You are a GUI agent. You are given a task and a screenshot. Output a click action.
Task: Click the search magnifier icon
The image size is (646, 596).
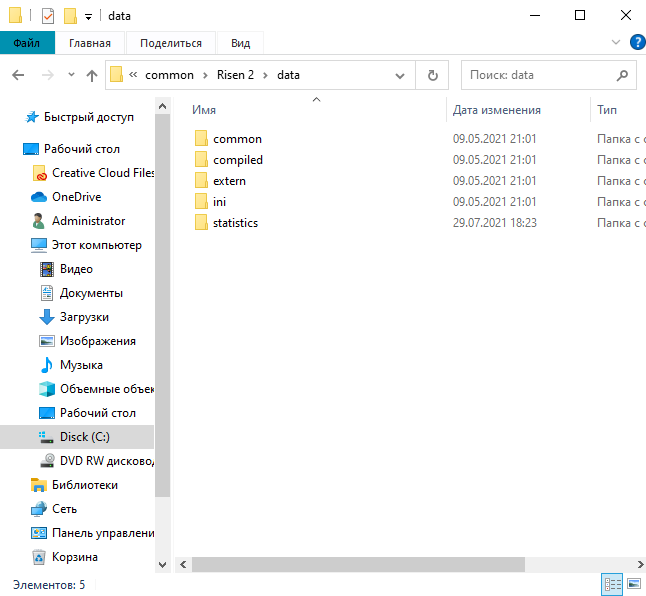tap(622, 75)
